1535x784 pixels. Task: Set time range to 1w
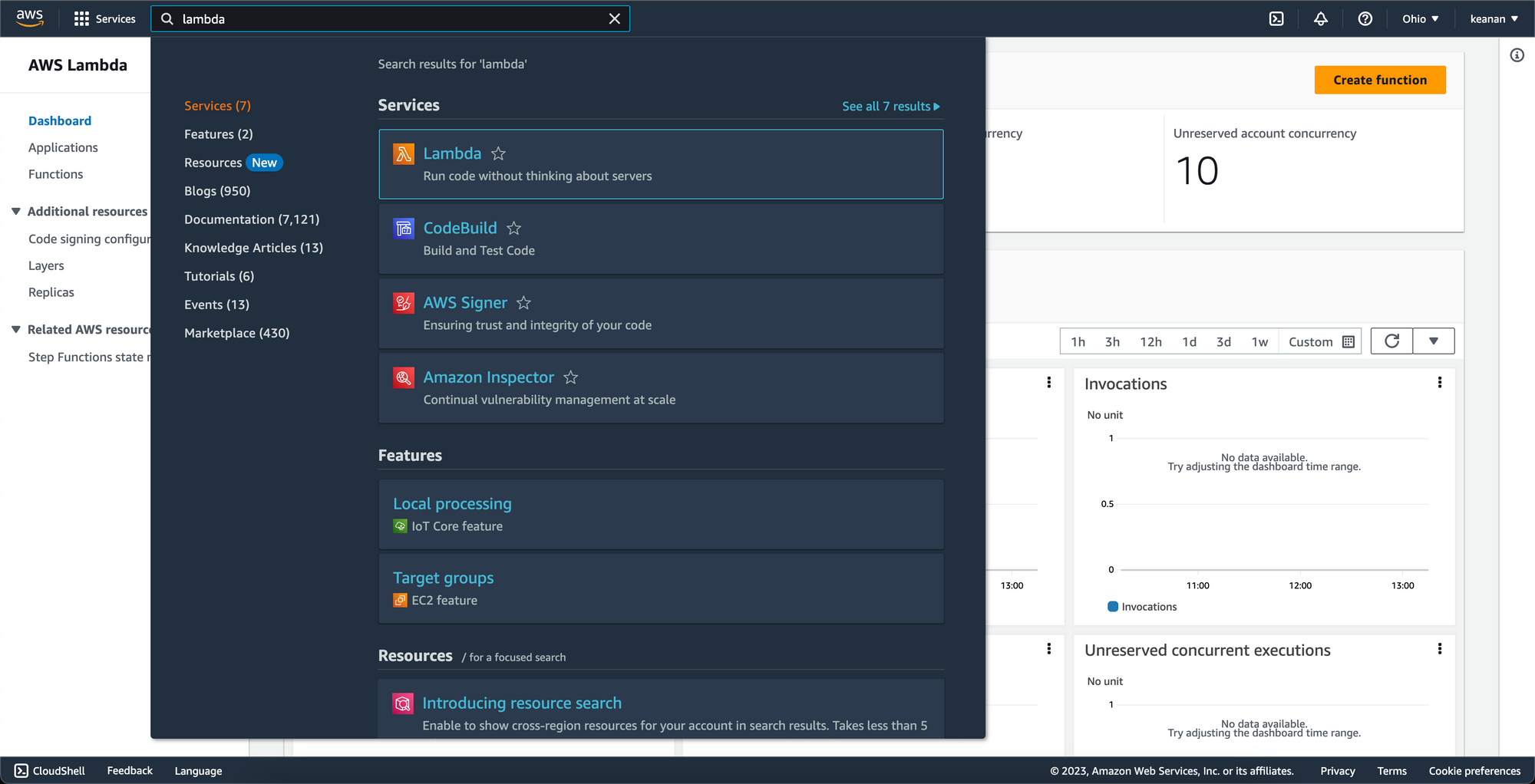point(1259,342)
